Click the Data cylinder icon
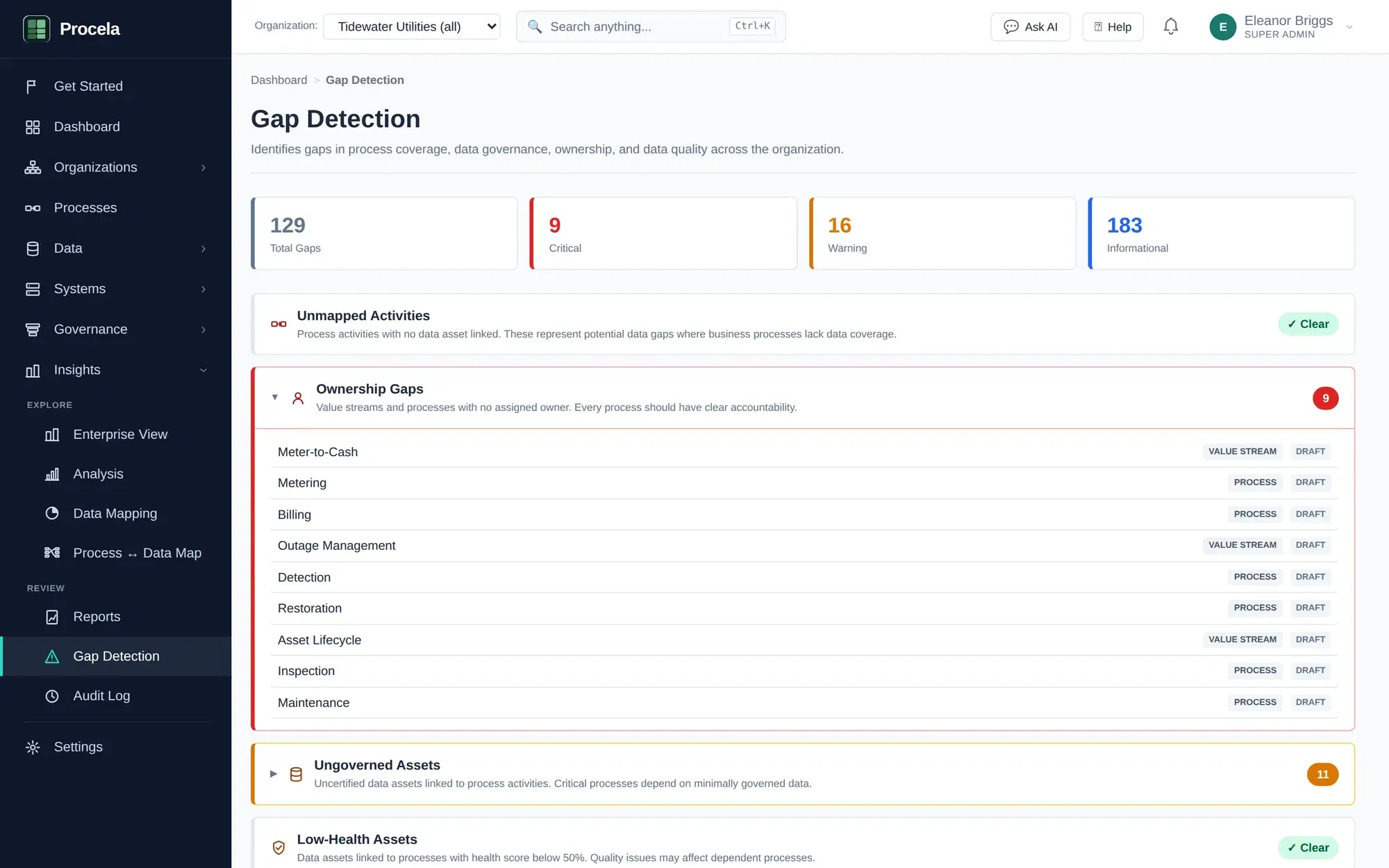 [x=33, y=249]
